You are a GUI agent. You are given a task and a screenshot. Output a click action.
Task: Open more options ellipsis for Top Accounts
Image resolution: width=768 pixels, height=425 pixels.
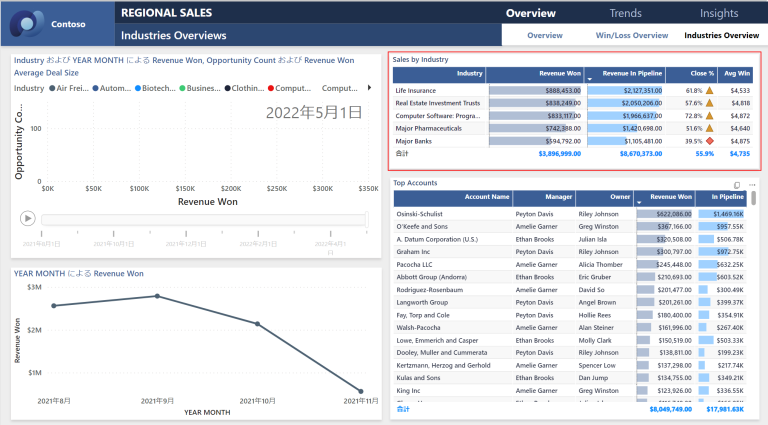click(750, 185)
